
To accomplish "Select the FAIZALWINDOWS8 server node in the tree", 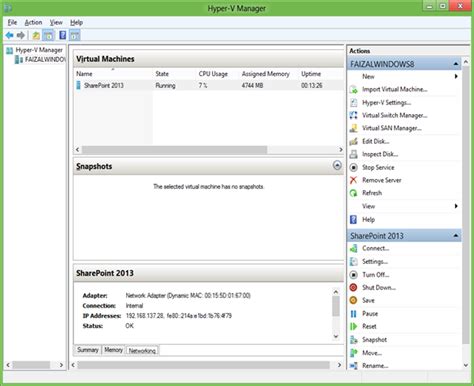I will point(45,59).
